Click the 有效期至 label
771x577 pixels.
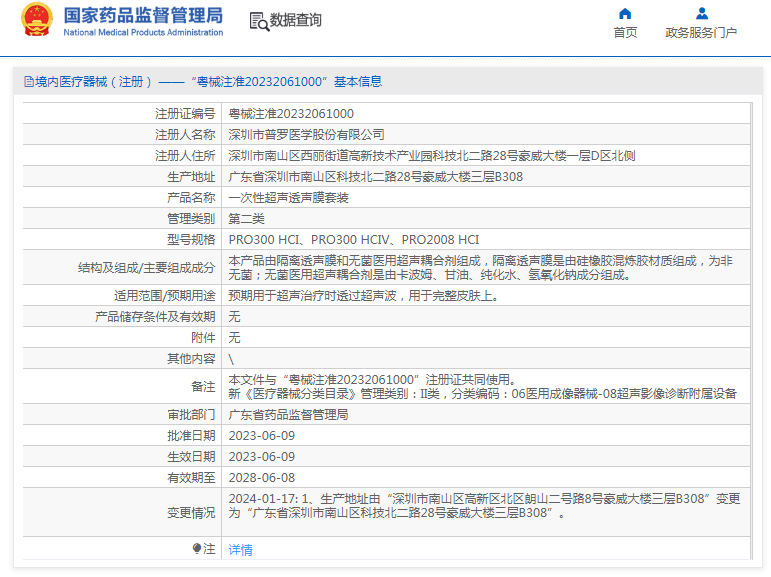(x=191, y=478)
